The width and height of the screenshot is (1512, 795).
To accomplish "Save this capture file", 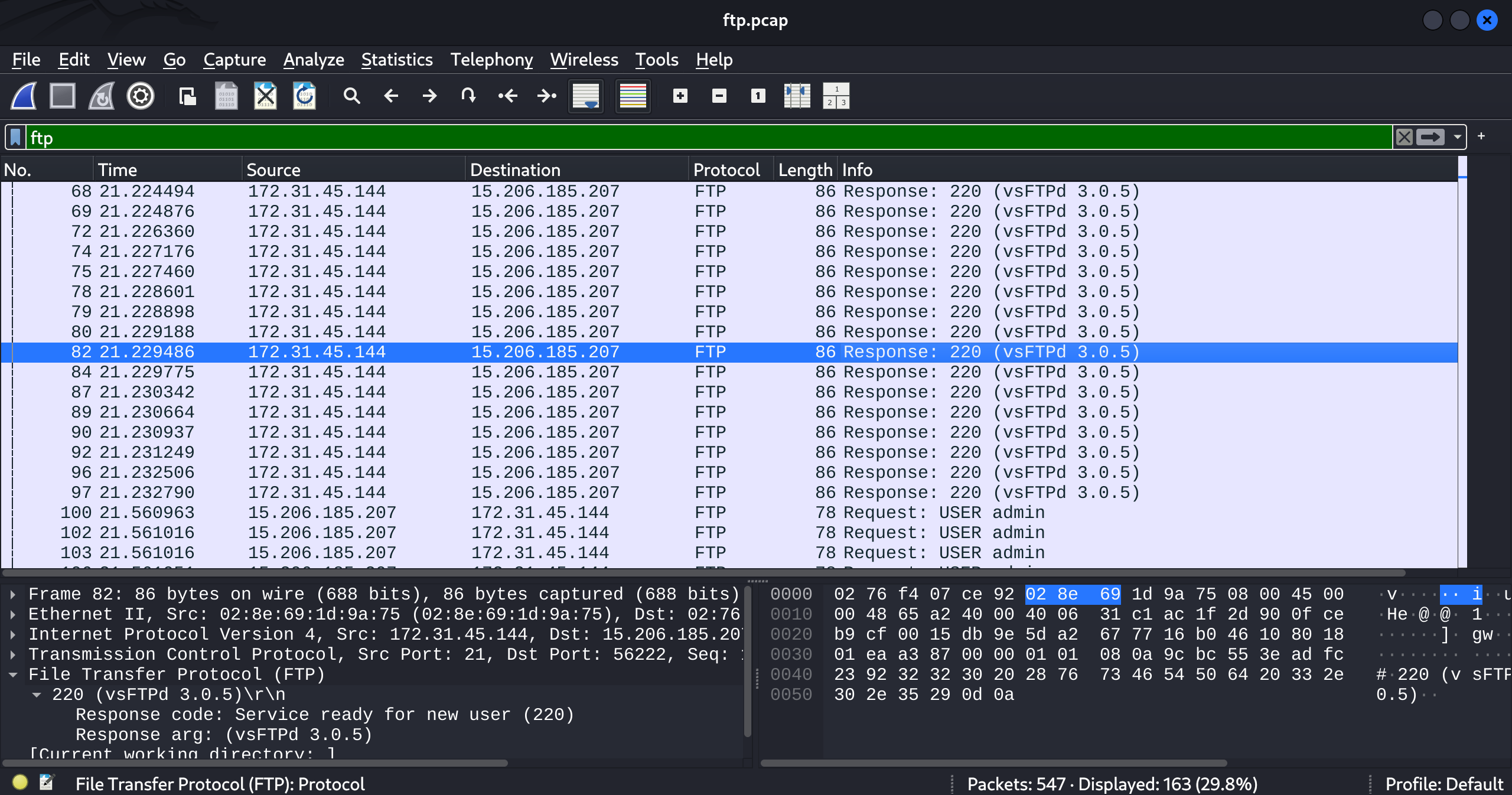I will pos(227,96).
